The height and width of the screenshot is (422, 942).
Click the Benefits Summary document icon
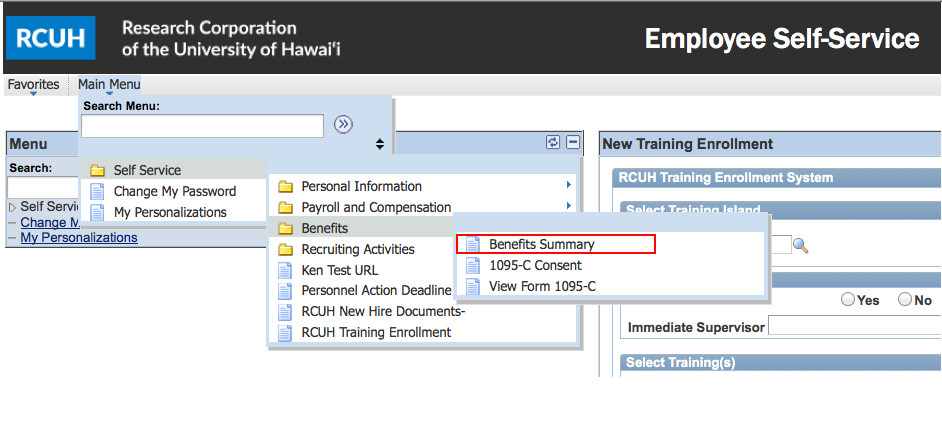point(473,244)
